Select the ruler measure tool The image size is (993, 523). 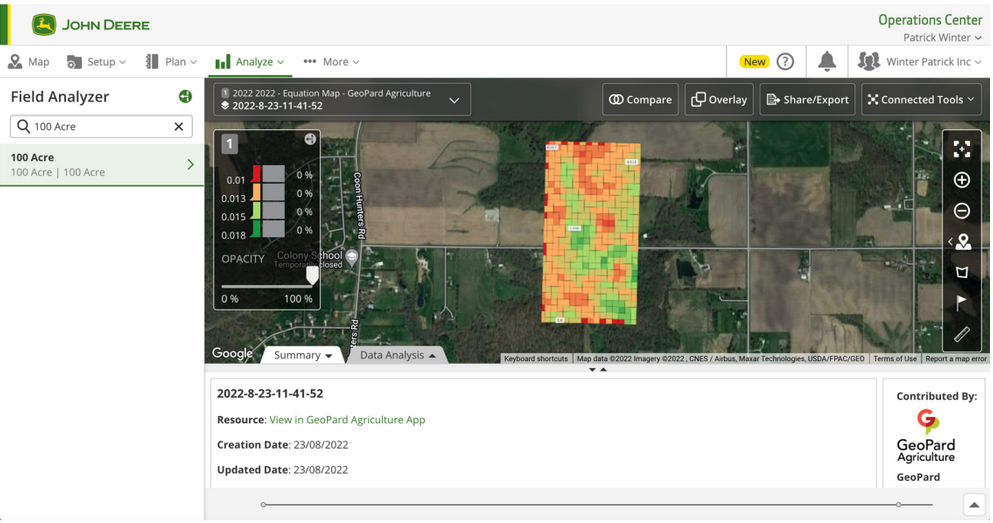click(x=961, y=334)
